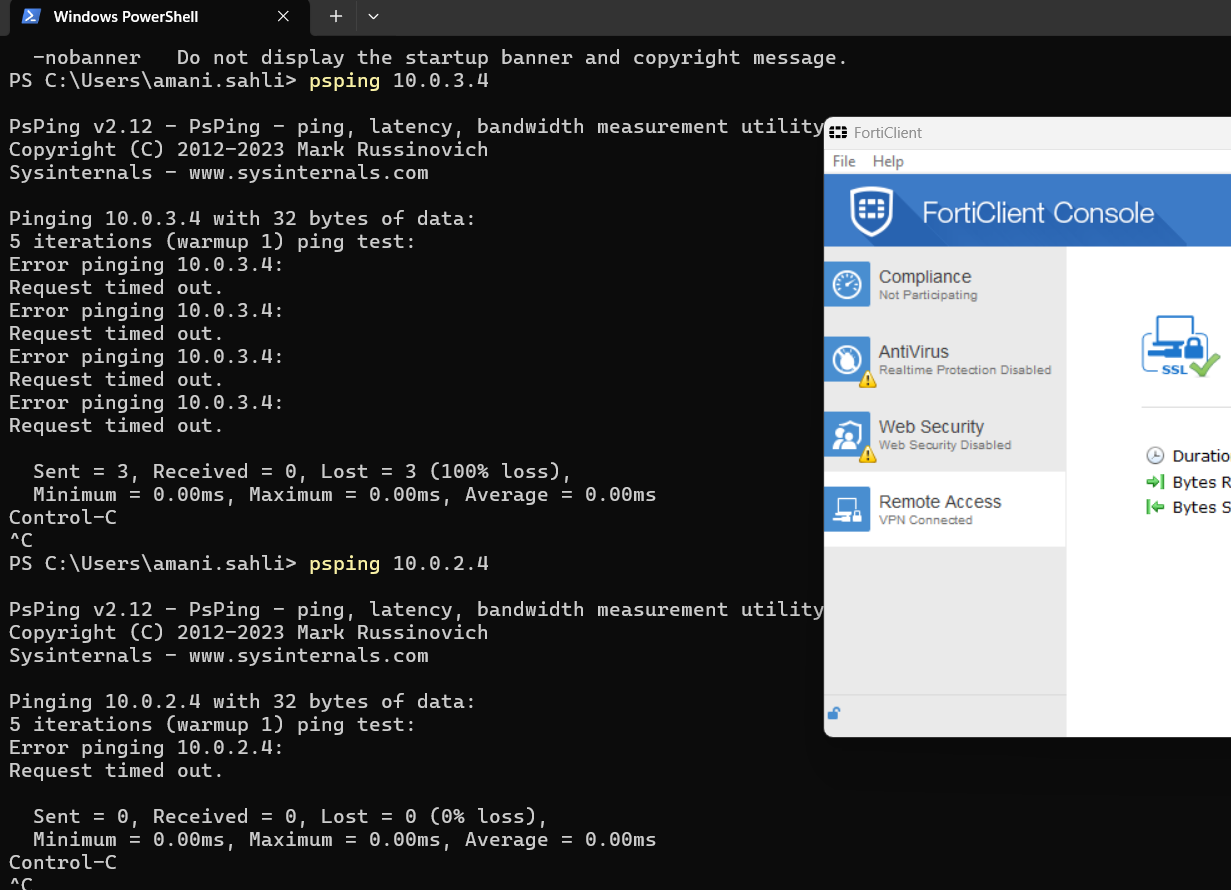Open the File menu in FortiClient
The image size is (1231, 890).
[843, 161]
